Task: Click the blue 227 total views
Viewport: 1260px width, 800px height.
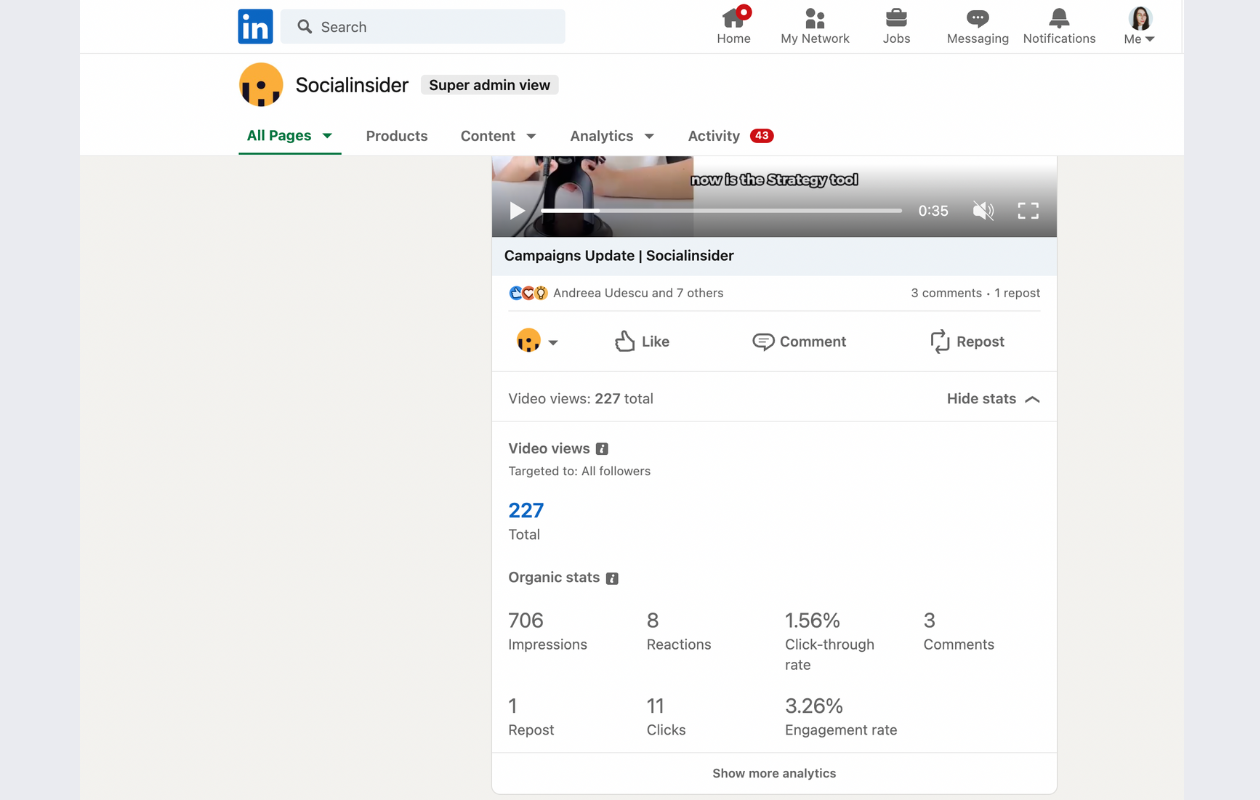Action: 526,510
